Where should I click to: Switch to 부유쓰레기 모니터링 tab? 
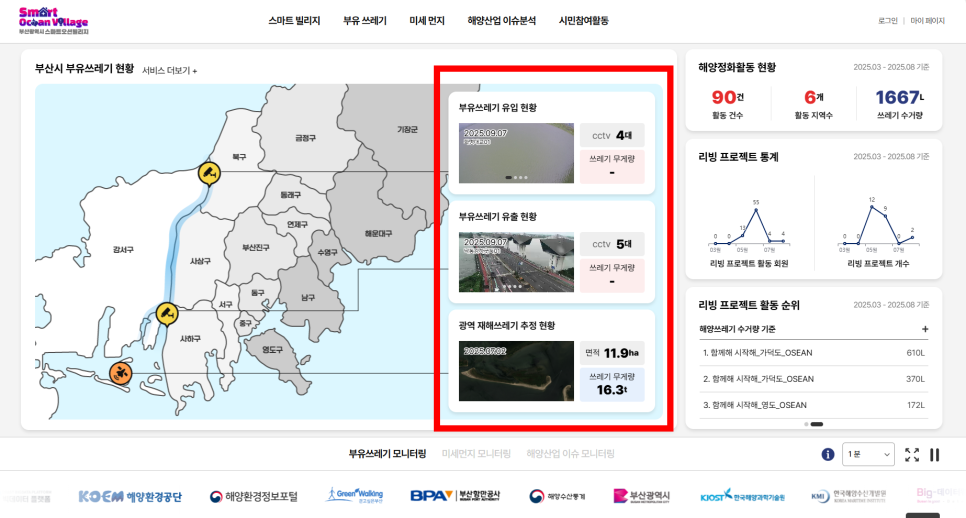[x=388, y=454]
